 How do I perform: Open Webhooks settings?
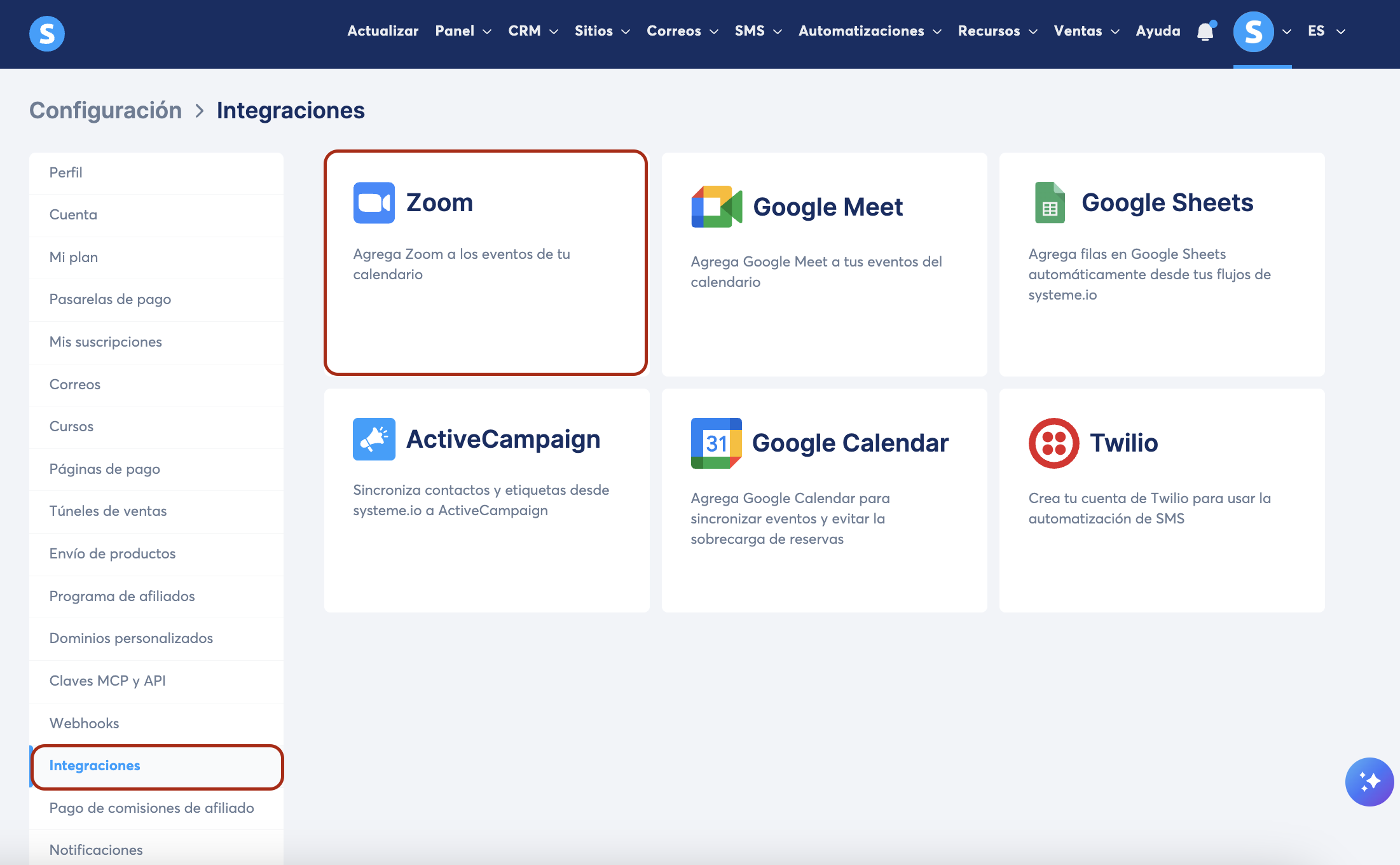pyautogui.click(x=156, y=724)
